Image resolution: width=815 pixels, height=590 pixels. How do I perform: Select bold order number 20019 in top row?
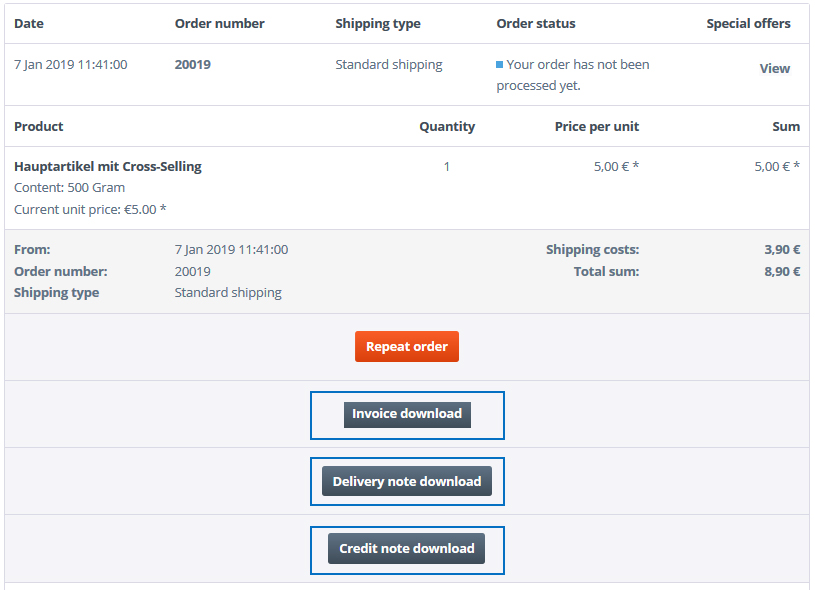(x=192, y=64)
